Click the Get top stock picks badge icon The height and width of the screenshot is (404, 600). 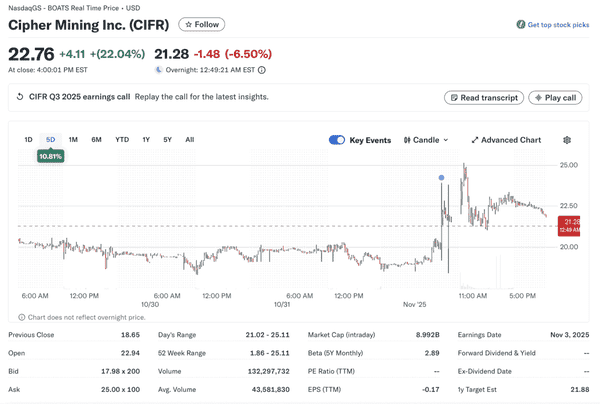click(x=521, y=24)
